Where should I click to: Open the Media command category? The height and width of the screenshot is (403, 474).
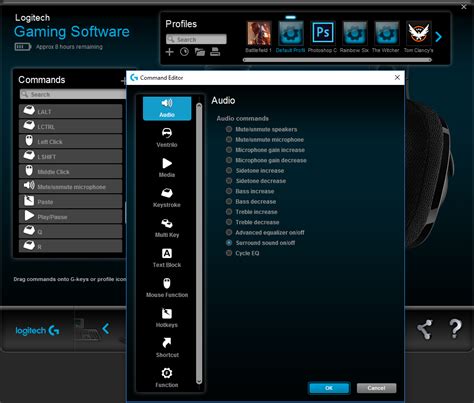click(167, 168)
